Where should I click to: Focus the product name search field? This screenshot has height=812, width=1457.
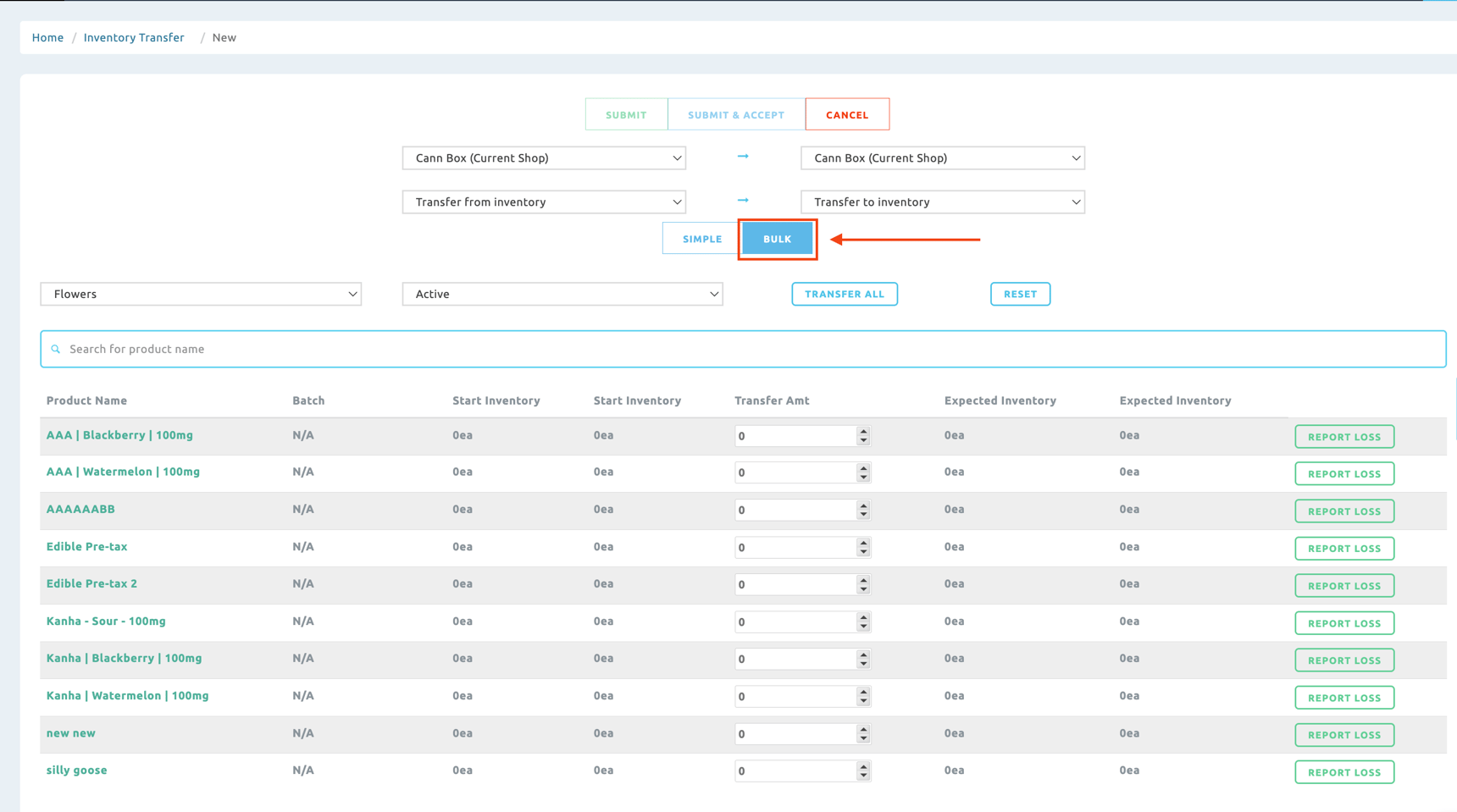(x=745, y=349)
